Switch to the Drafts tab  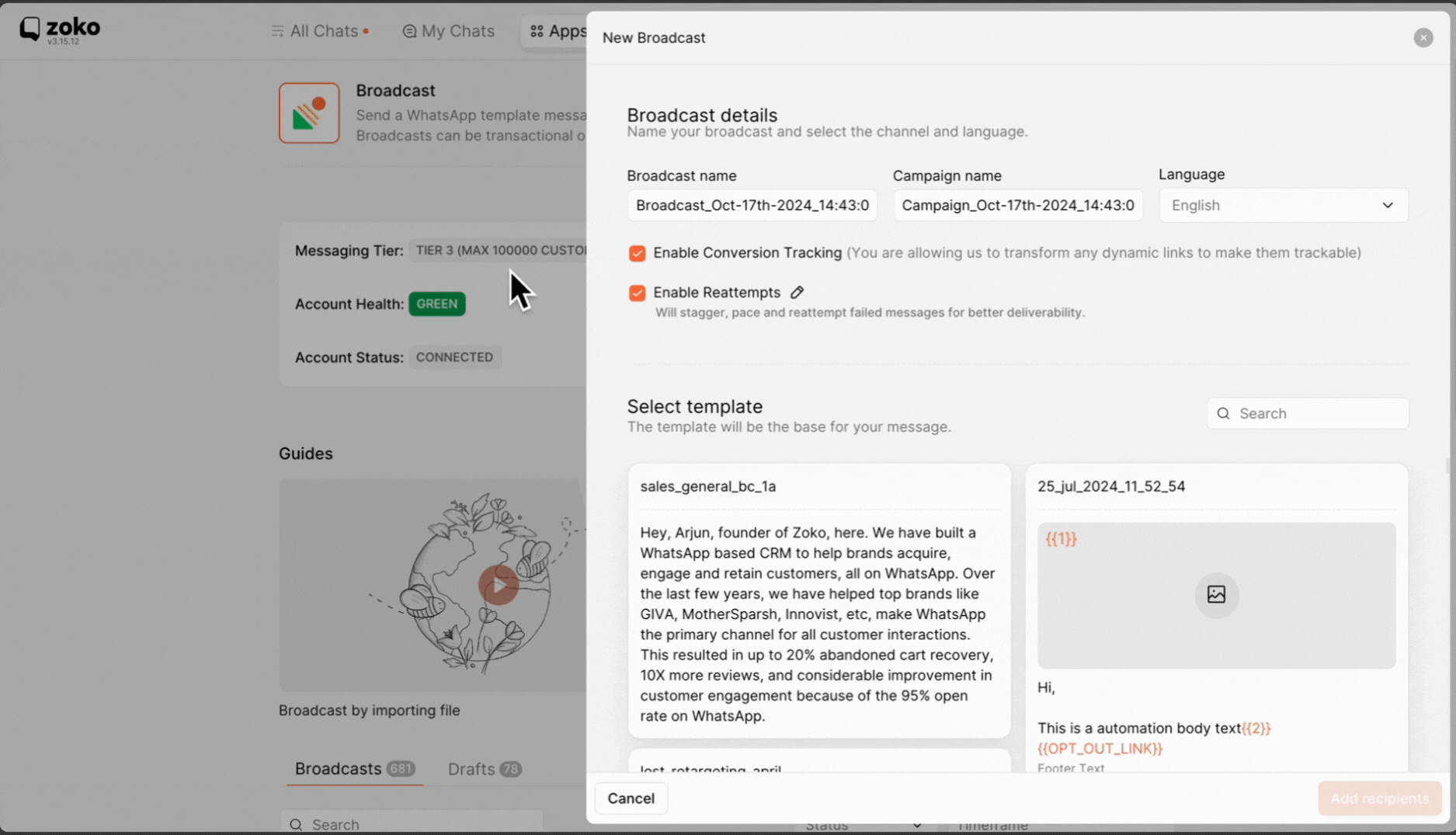point(484,768)
